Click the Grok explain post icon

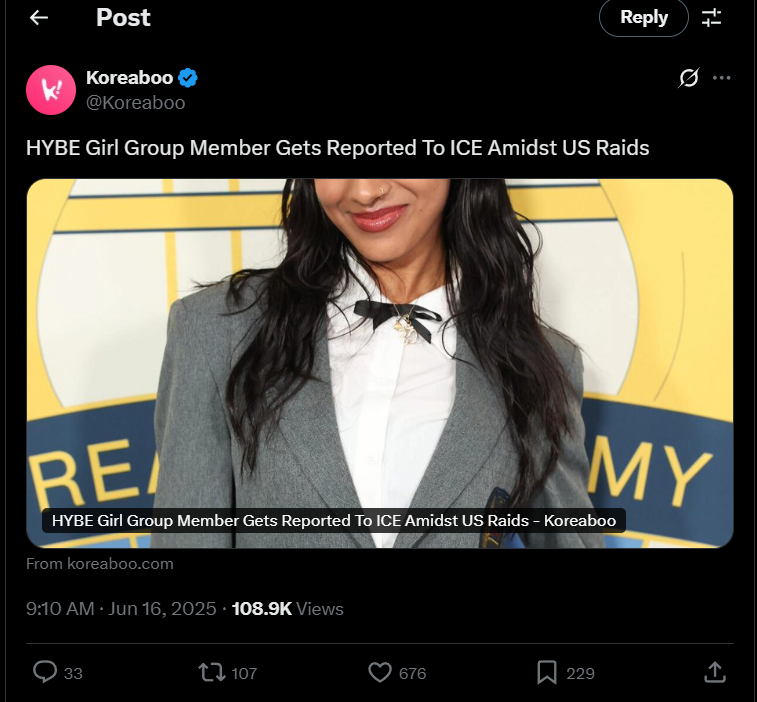tap(688, 78)
